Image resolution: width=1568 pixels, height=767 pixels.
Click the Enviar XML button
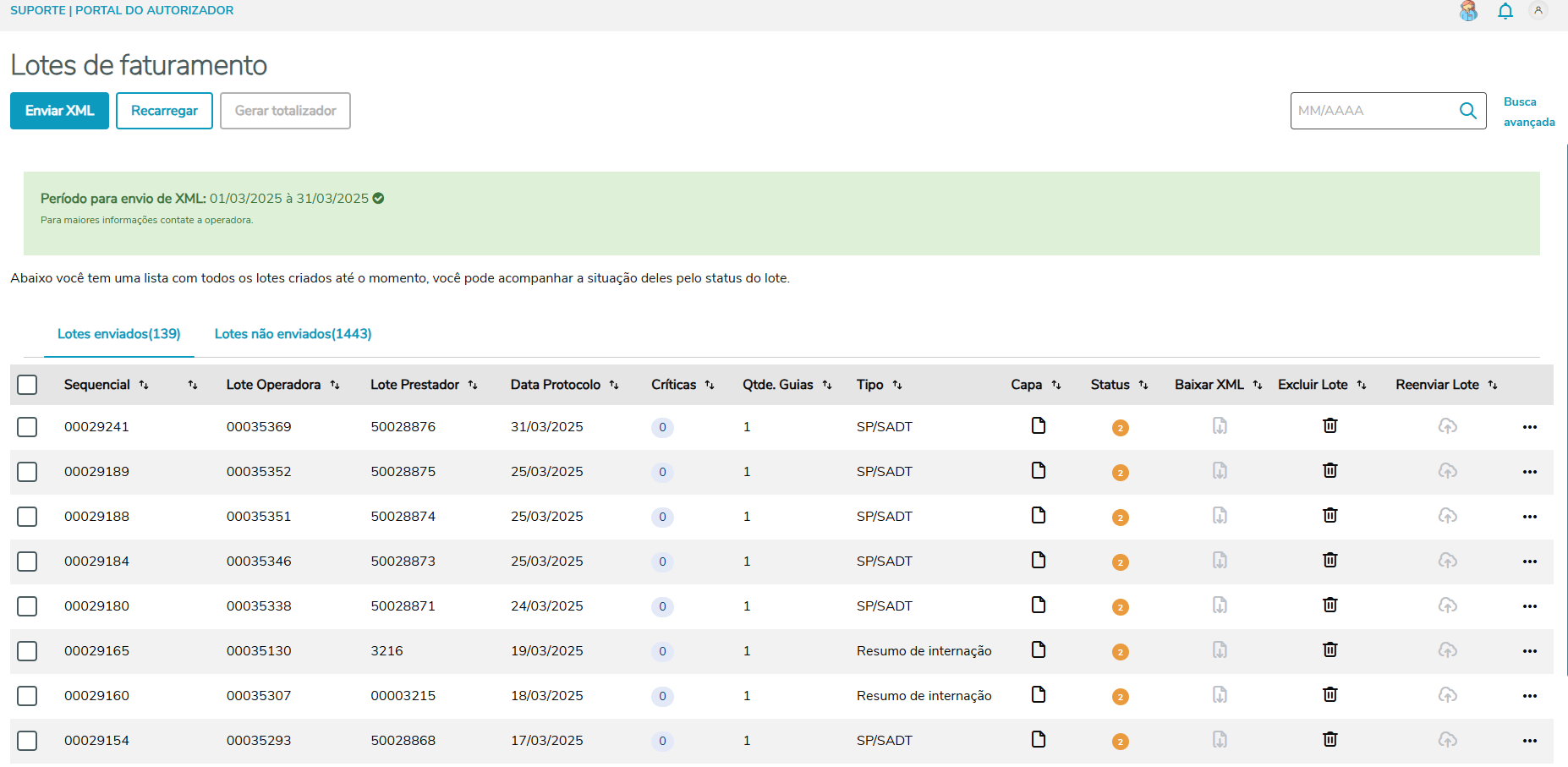(x=59, y=111)
